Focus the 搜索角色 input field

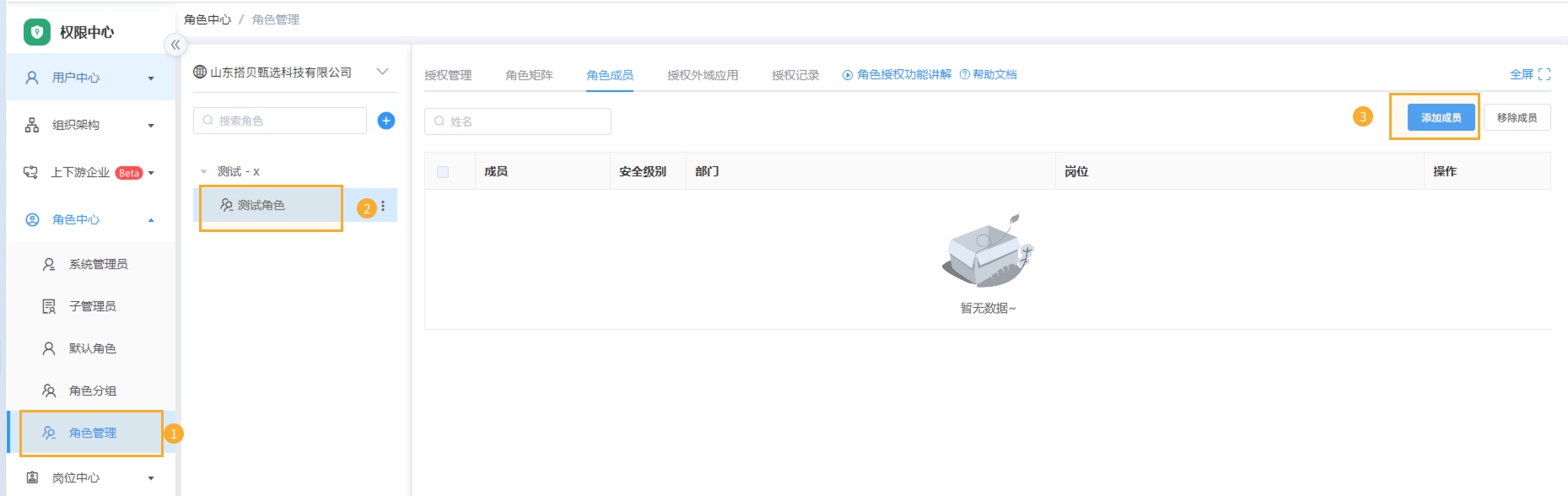click(280, 121)
